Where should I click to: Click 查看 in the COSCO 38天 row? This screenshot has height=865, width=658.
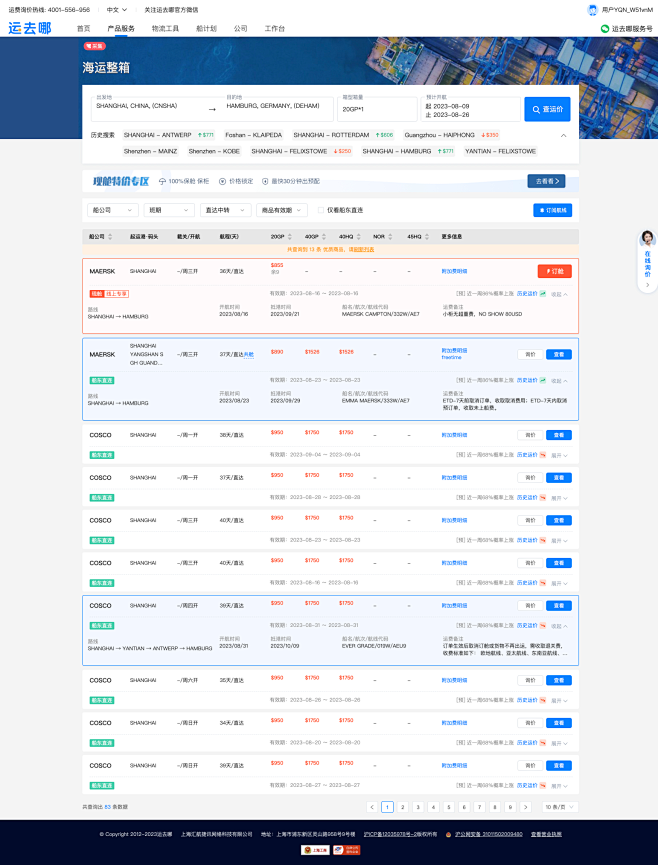point(559,435)
